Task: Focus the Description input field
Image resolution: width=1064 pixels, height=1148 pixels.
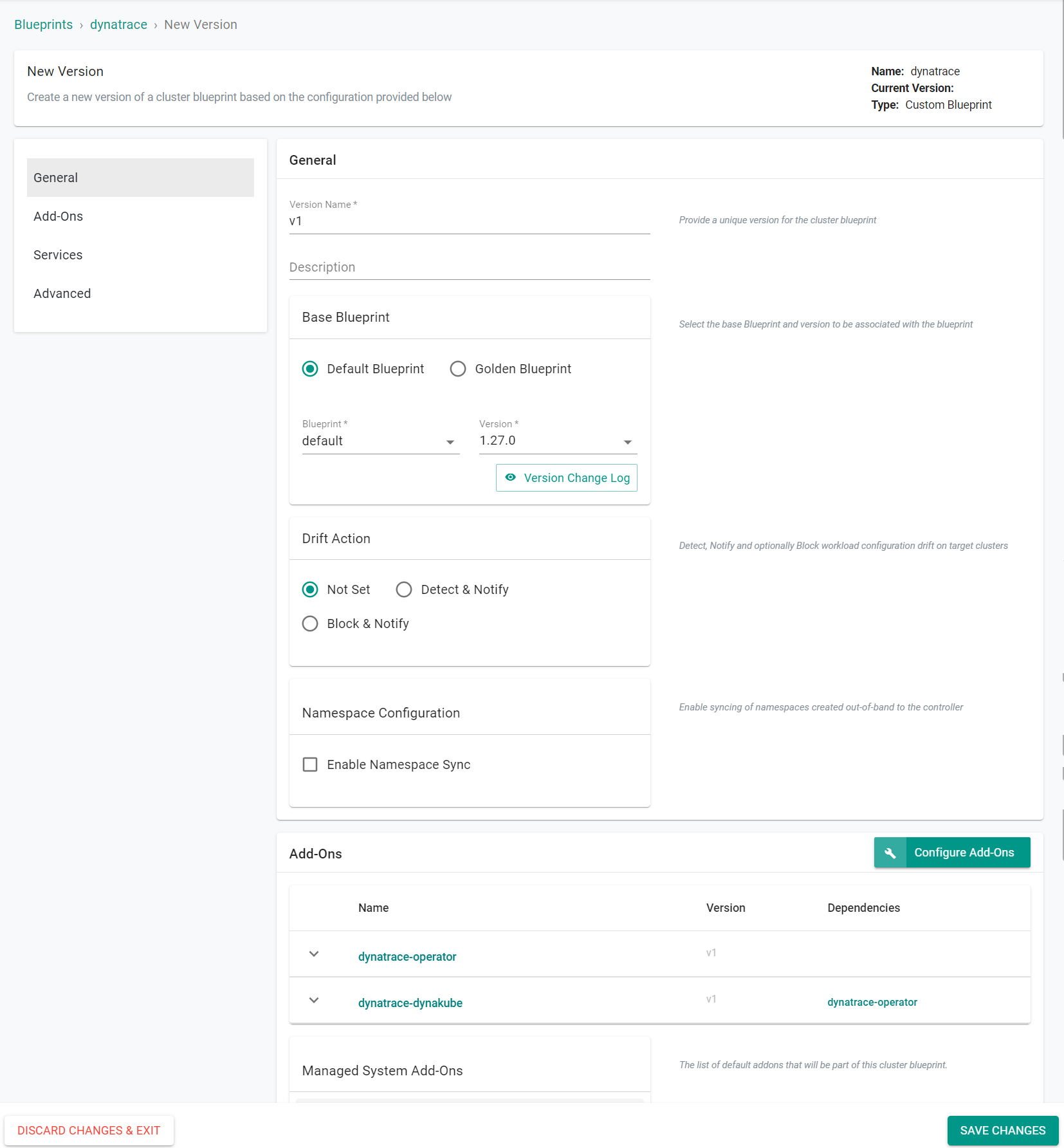Action: (470, 267)
